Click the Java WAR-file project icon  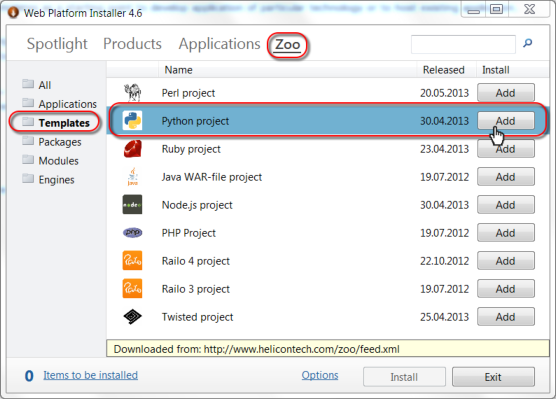tap(133, 177)
